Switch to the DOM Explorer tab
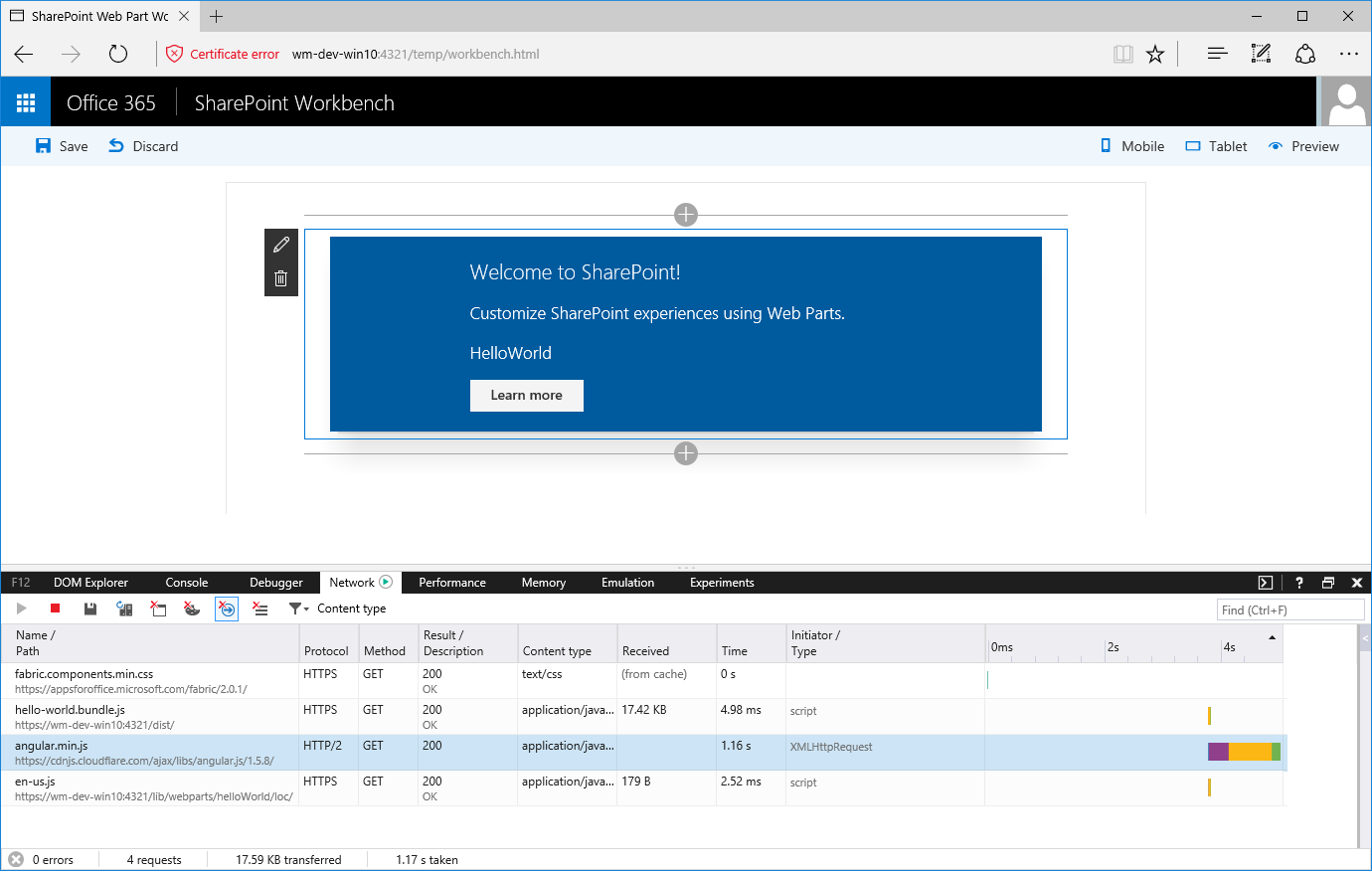Image resolution: width=1372 pixels, height=871 pixels. 90,583
